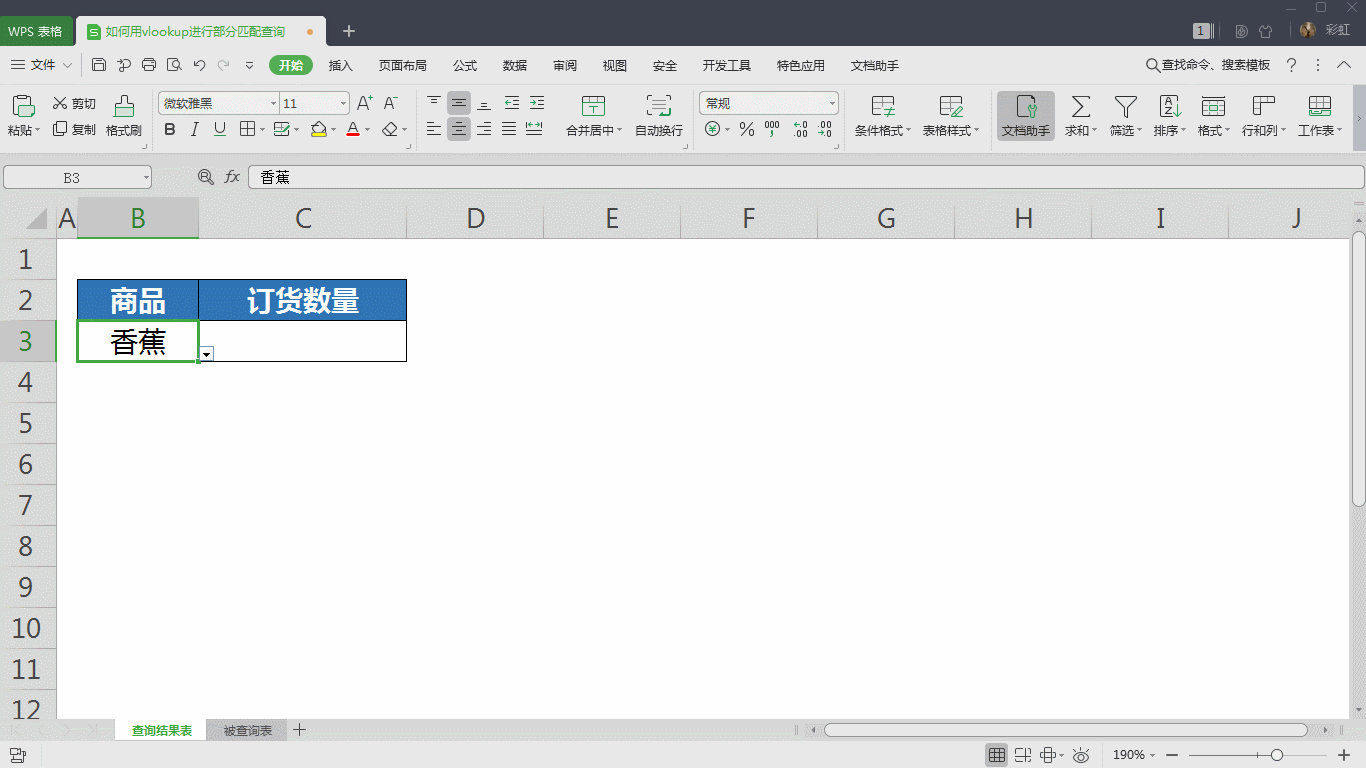This screenshot has height=768, width=1366.
Task: Toggle italic formatting on selected cell
Action: (193, 130)
